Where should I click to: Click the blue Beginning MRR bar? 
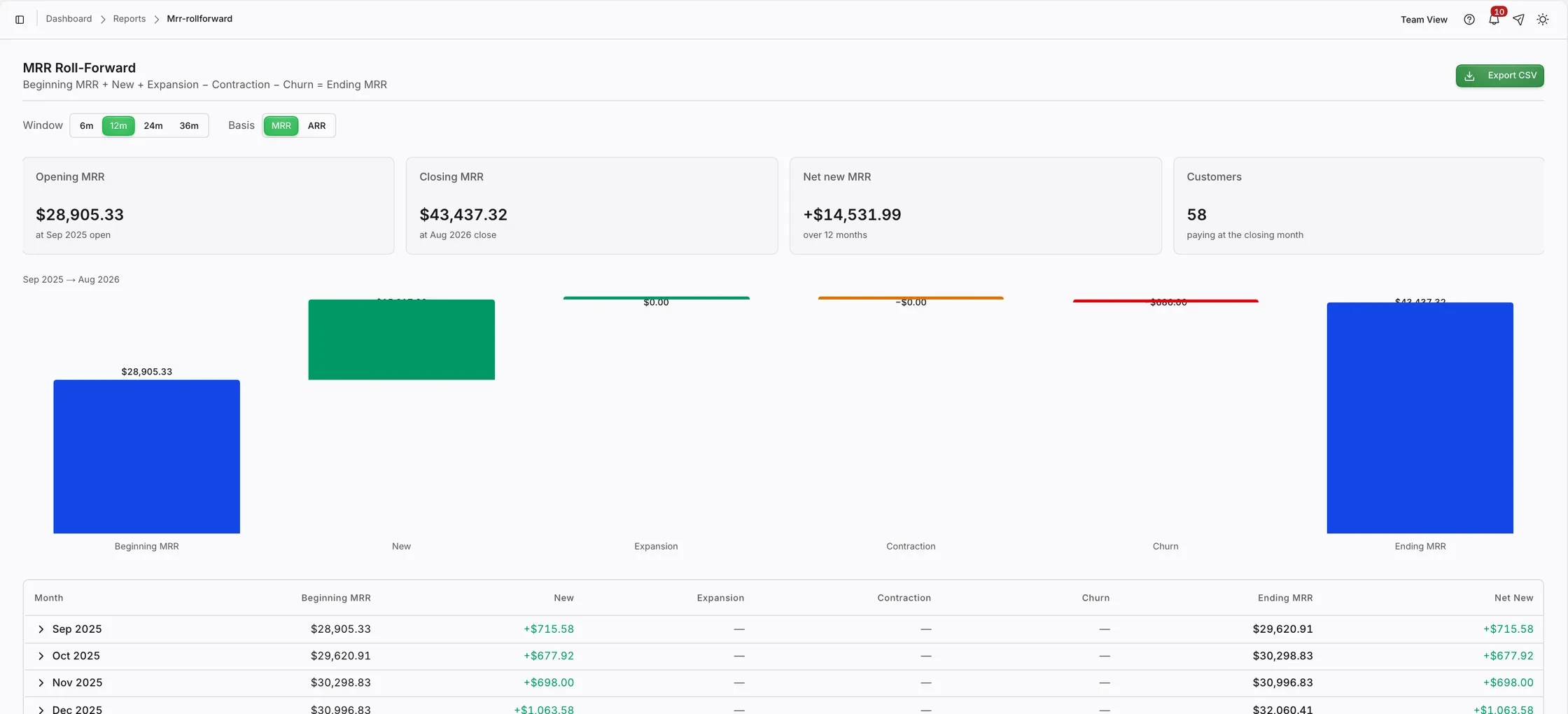click(x=146, y=456)
